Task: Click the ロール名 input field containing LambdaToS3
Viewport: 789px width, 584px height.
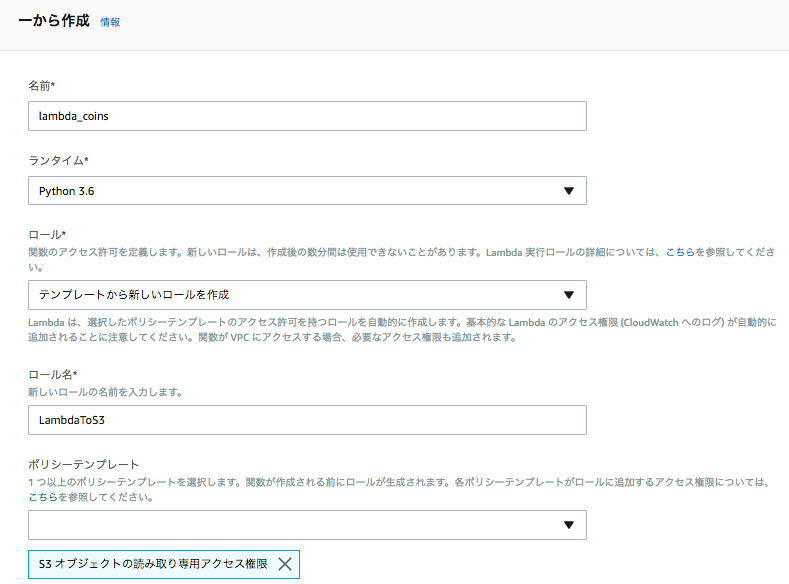Action: [307, 420]
